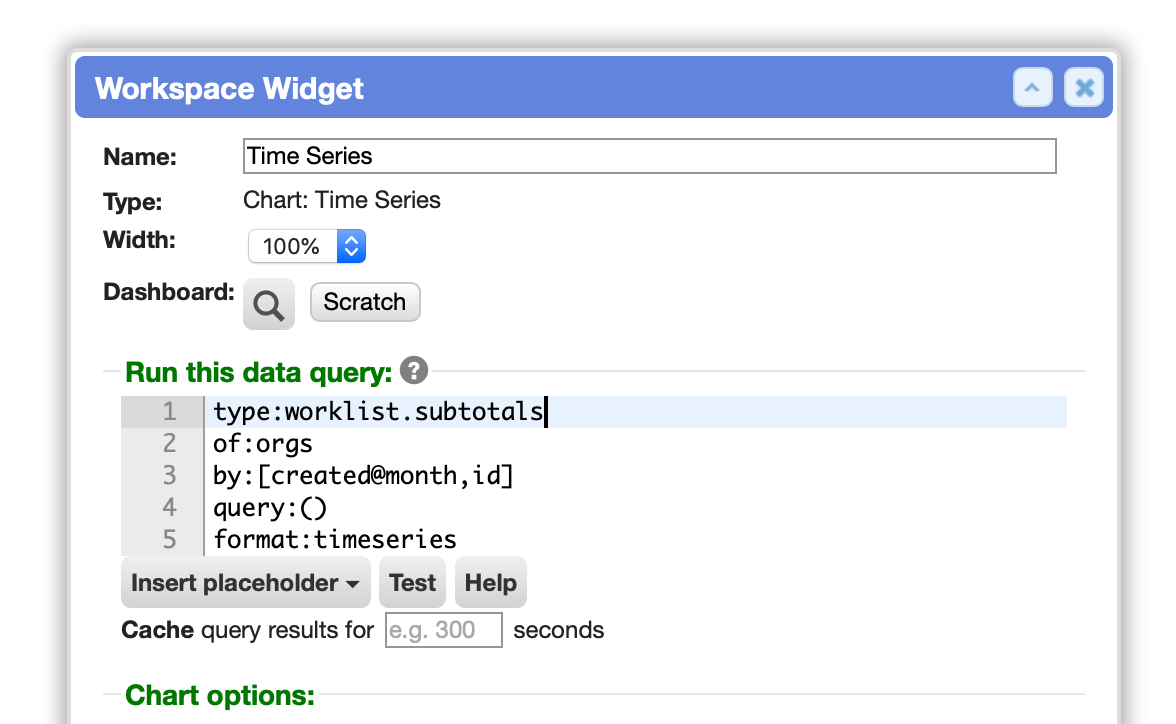Close the Workspace Widget dialog
Viewport: 1176px width, 724px height.
[1084, 88]
